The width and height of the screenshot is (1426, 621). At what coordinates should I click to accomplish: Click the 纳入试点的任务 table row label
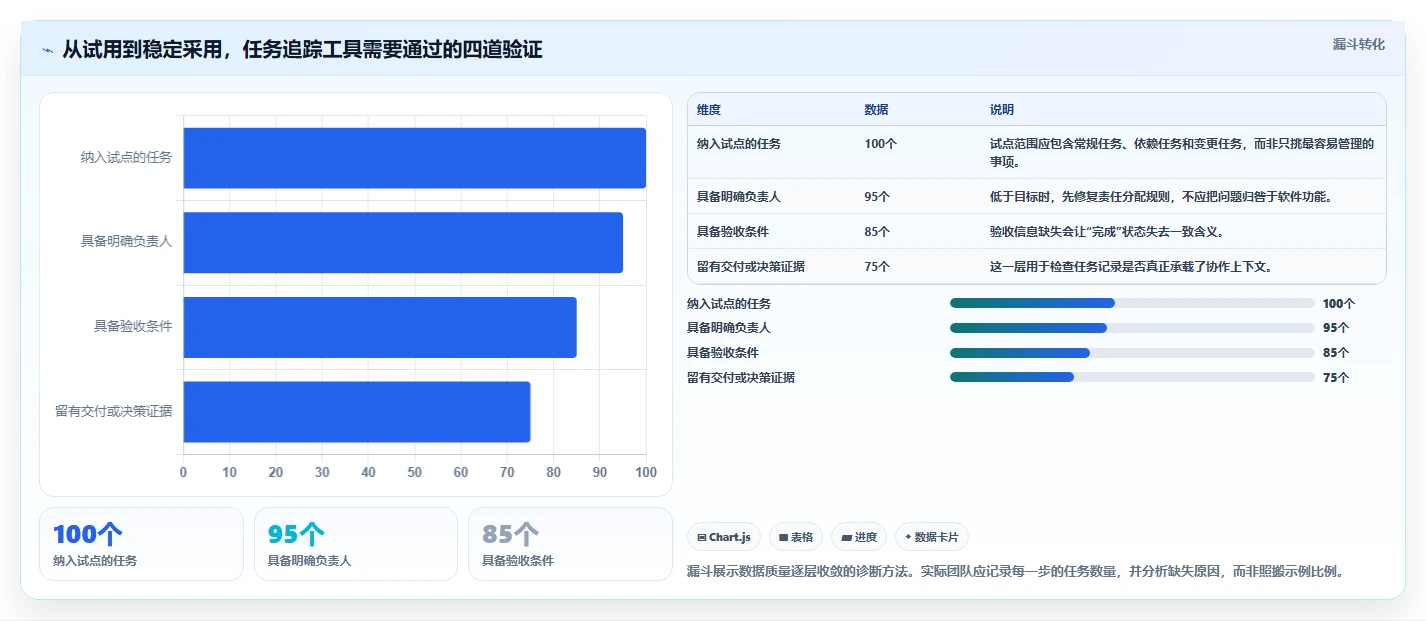[x=739, y=144]
